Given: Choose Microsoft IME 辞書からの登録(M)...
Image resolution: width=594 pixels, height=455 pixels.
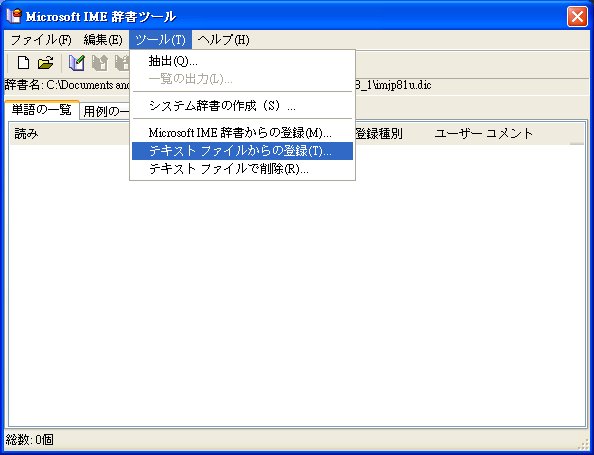Looking at the screenshot, I should (242, 133).
